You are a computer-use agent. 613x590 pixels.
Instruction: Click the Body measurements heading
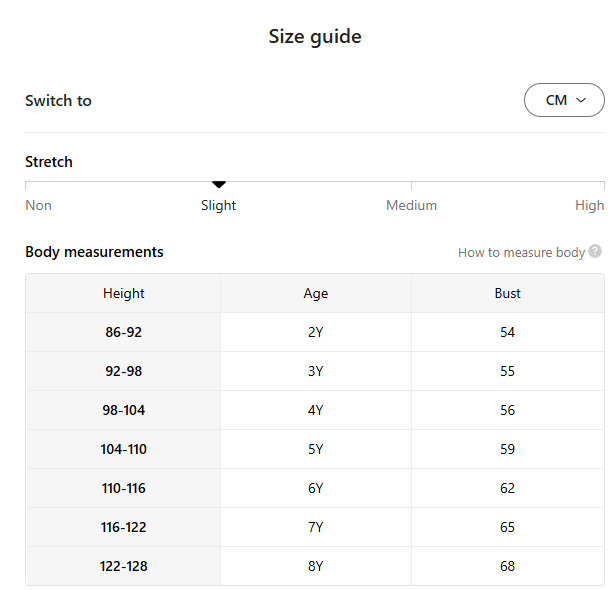tap(94, 252)
